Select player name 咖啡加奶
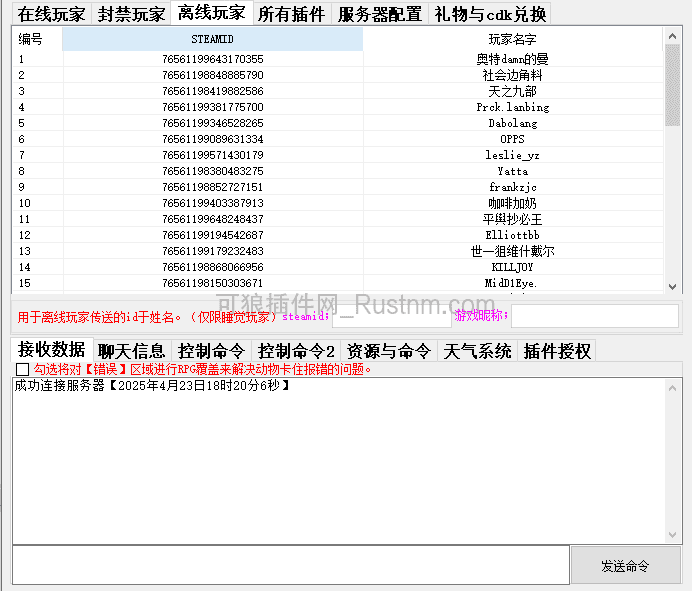 512,203
